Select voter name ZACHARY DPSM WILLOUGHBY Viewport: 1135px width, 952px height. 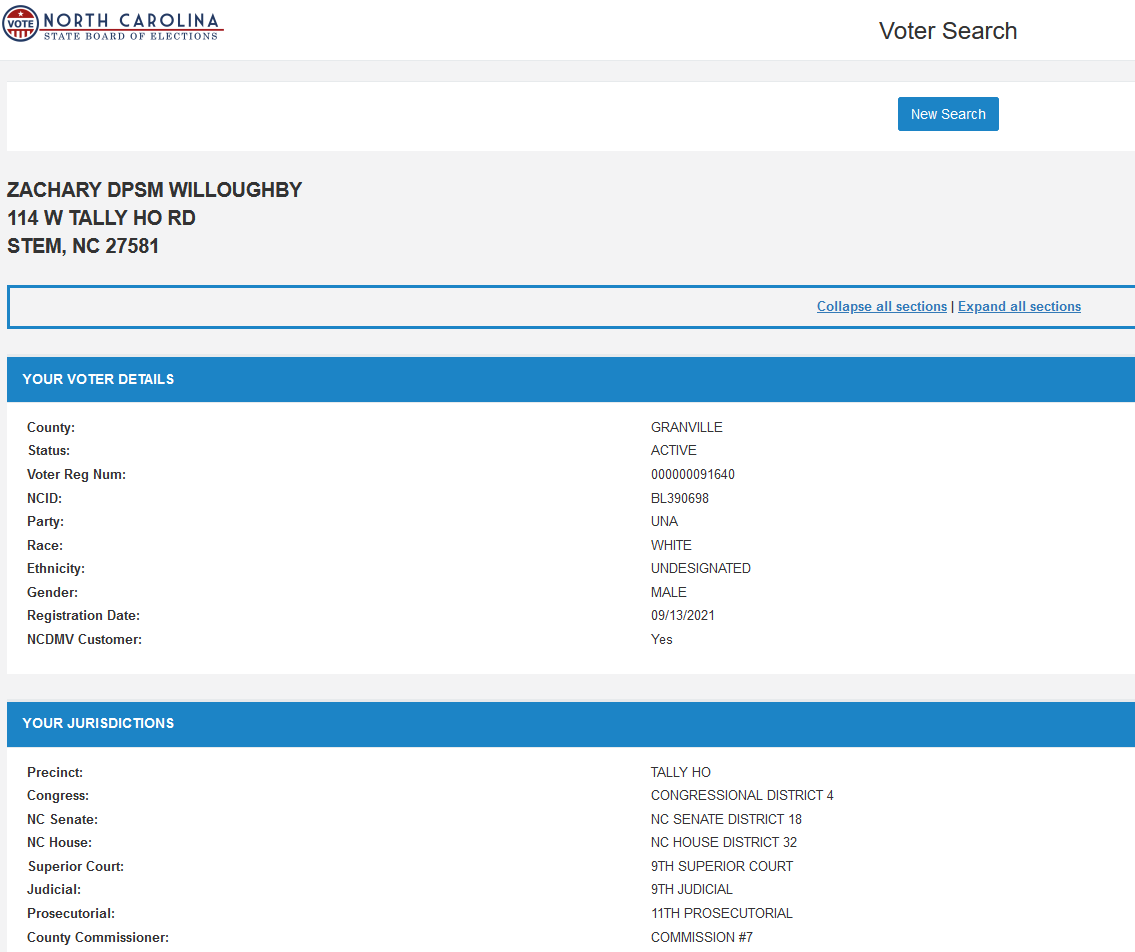pos(154,190)
